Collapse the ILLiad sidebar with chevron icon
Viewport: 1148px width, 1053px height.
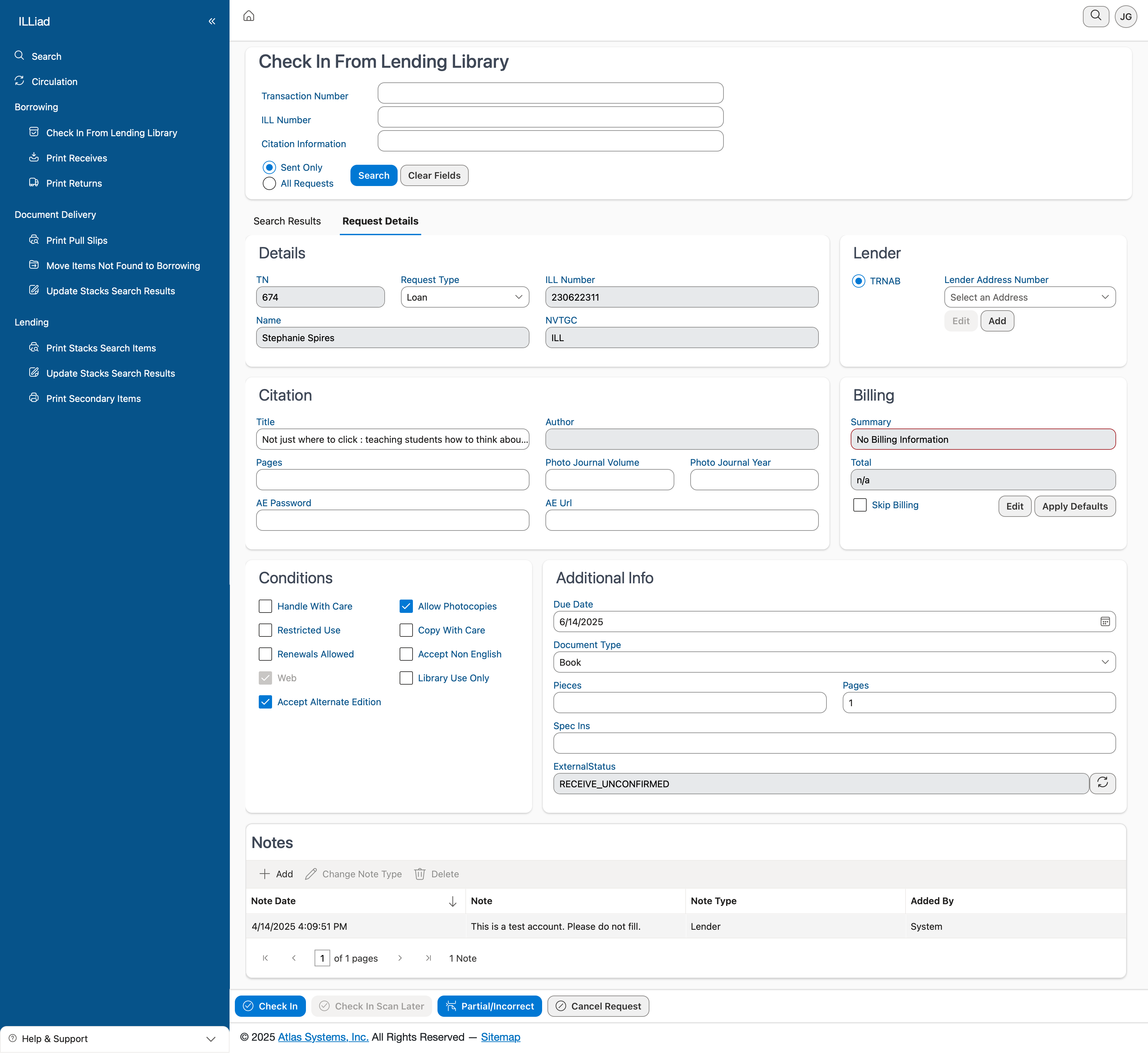[212, 21]
